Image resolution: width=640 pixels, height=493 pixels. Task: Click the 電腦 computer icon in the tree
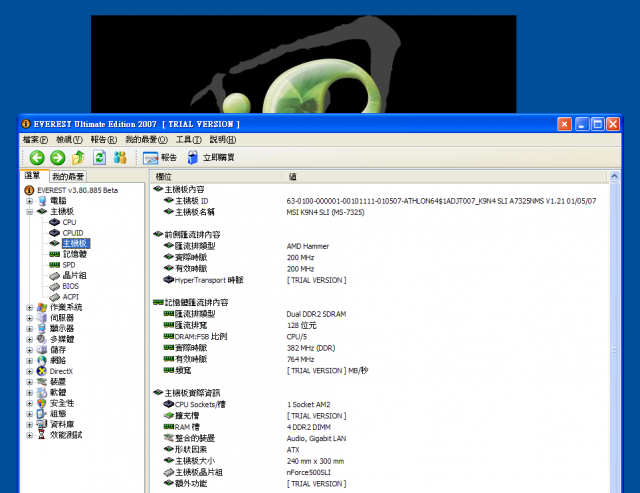tap(42, 201)
